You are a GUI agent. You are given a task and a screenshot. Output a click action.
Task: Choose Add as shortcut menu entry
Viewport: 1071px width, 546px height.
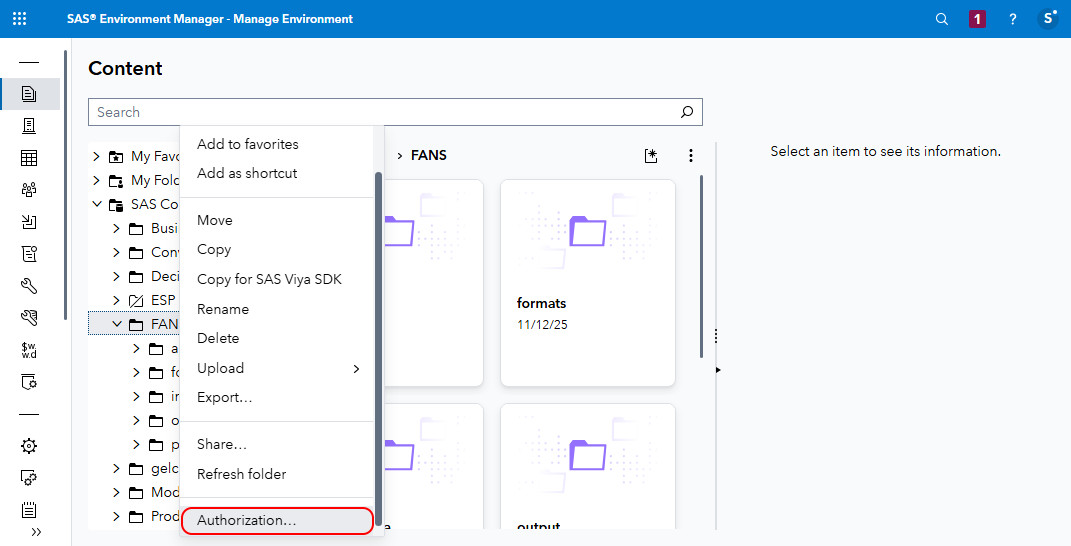277,174
